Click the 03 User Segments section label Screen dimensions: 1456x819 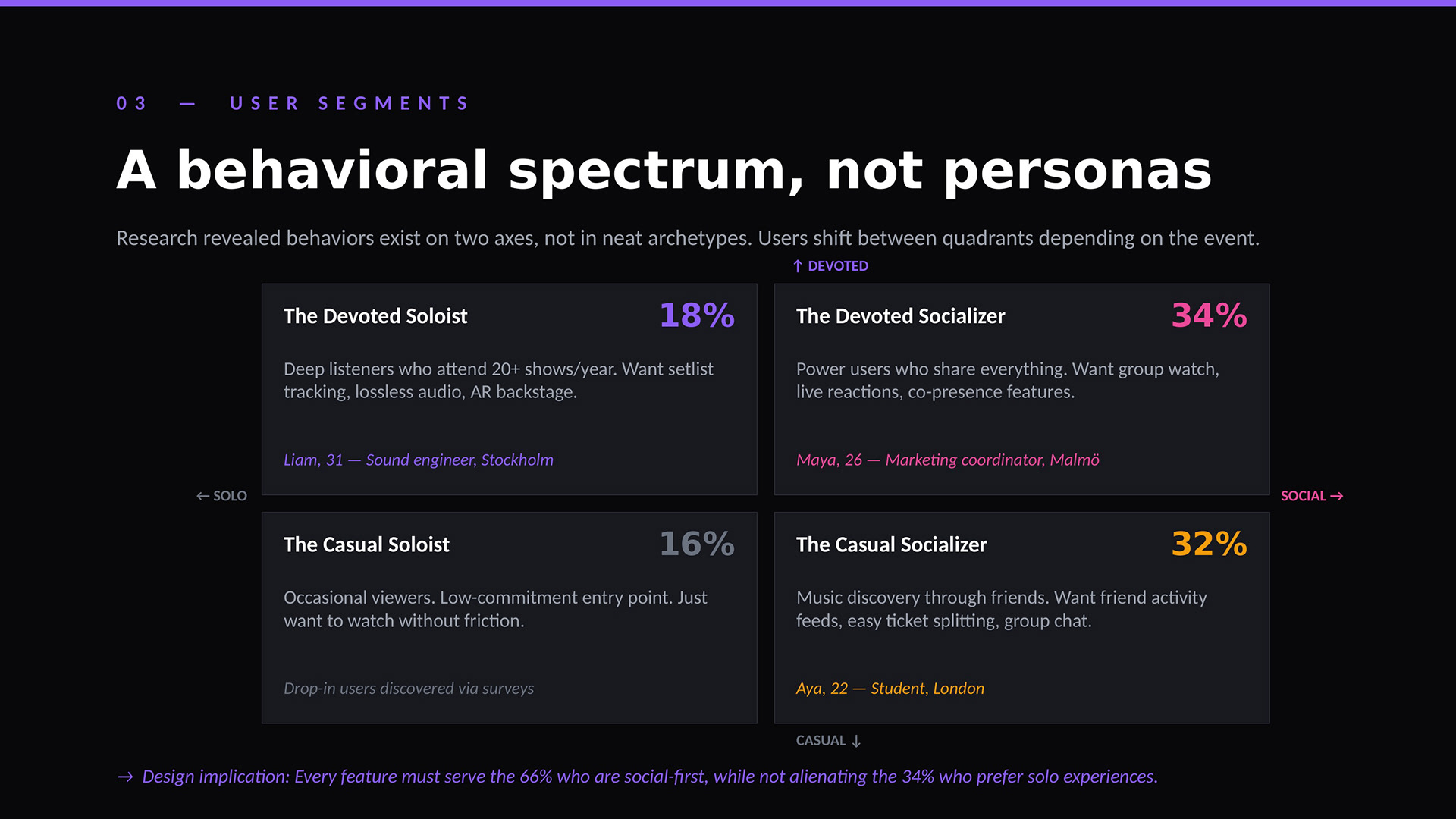pos(293,103)
